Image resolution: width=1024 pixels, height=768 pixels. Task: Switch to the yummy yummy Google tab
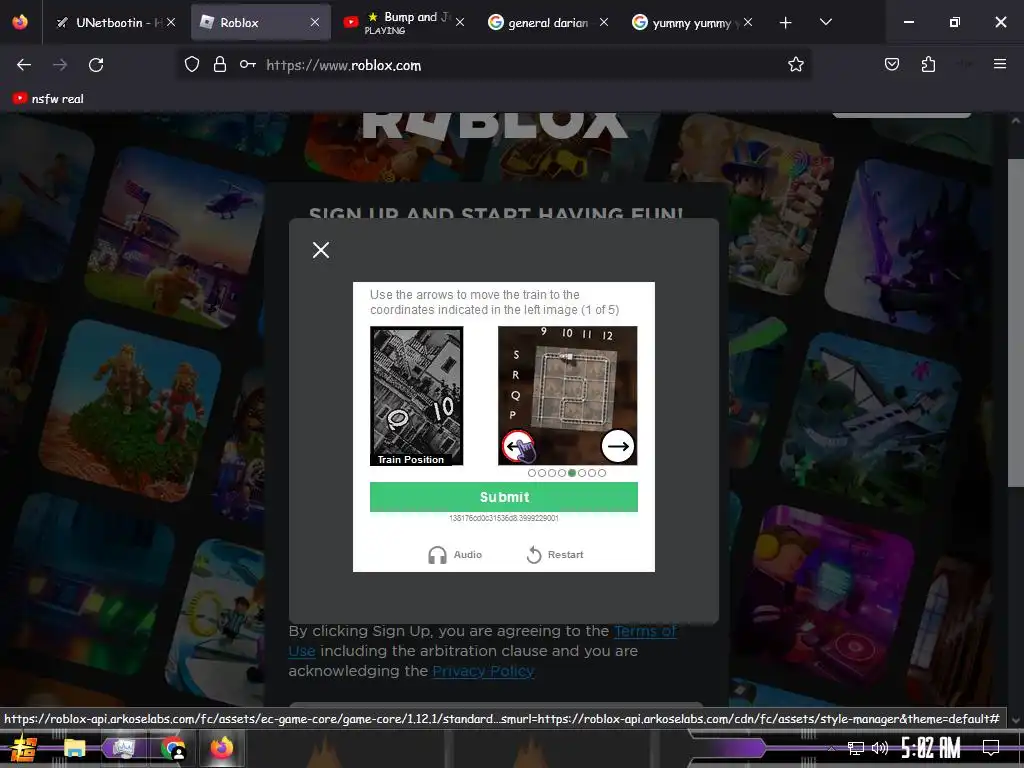pyautogui.click(x=691, y=22)
